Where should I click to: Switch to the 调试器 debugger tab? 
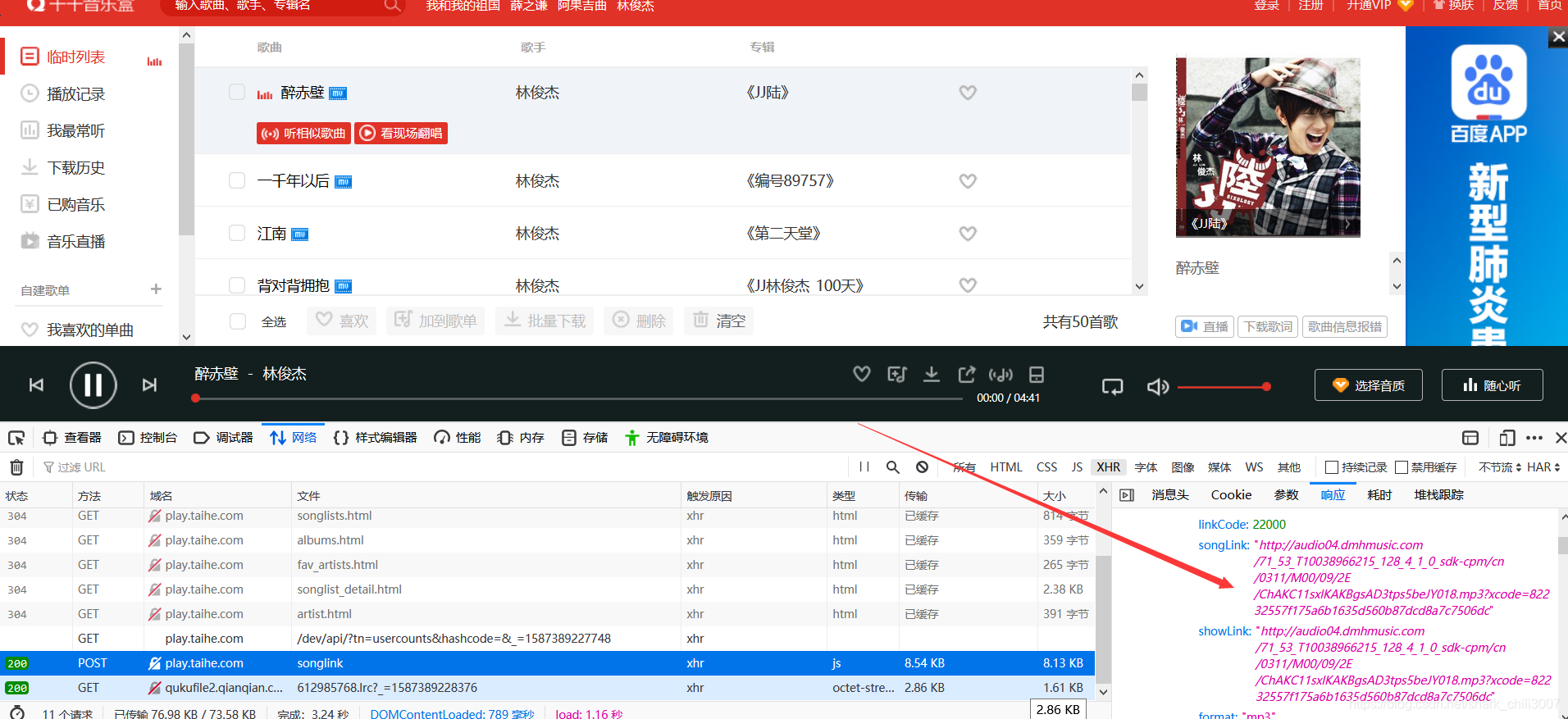(x=224, y=438)
